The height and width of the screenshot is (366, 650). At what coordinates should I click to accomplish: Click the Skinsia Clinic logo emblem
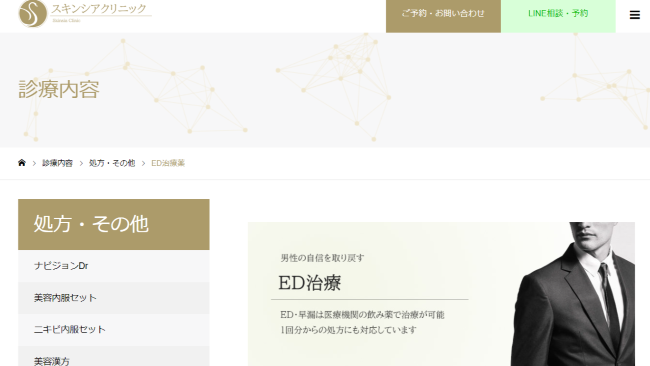point(33,14)
